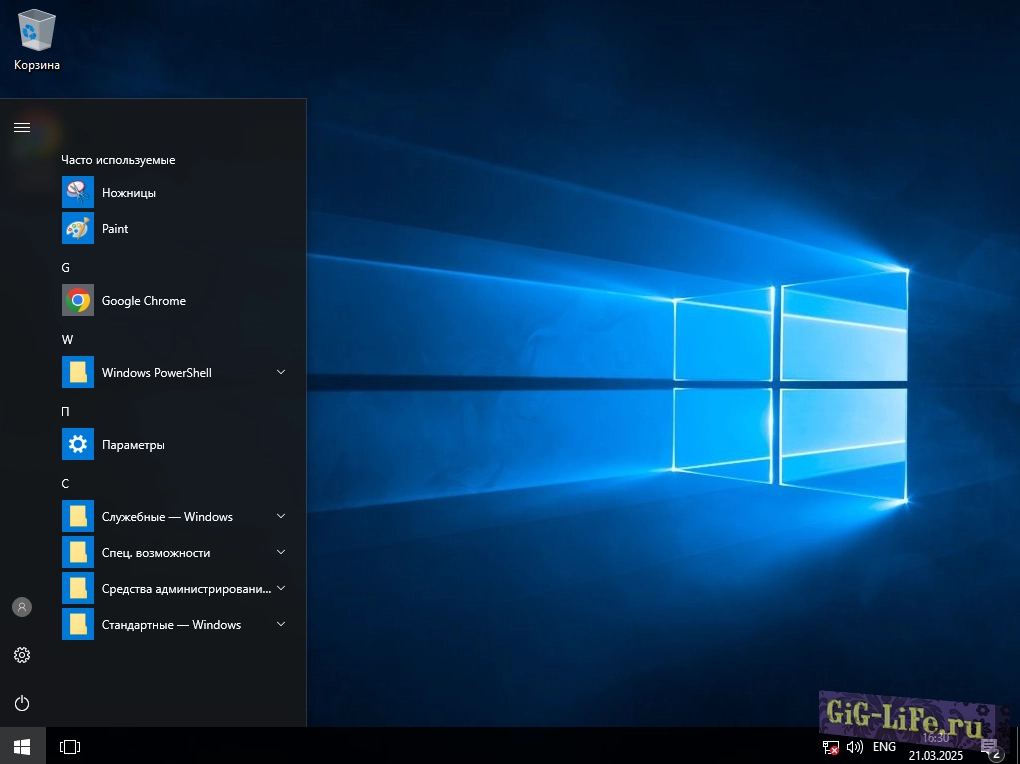Open Task View on the taskbar
The height and width of the screenshot is (764, 1020).
click(x=70, y=747)
